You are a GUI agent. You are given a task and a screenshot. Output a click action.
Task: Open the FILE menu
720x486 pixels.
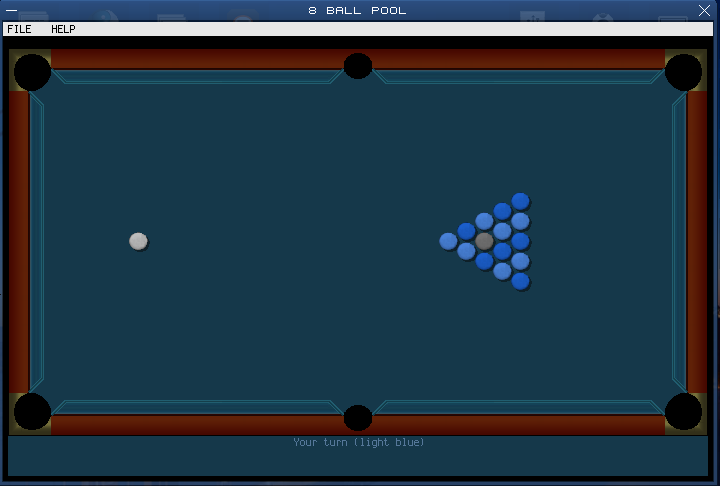19,29
